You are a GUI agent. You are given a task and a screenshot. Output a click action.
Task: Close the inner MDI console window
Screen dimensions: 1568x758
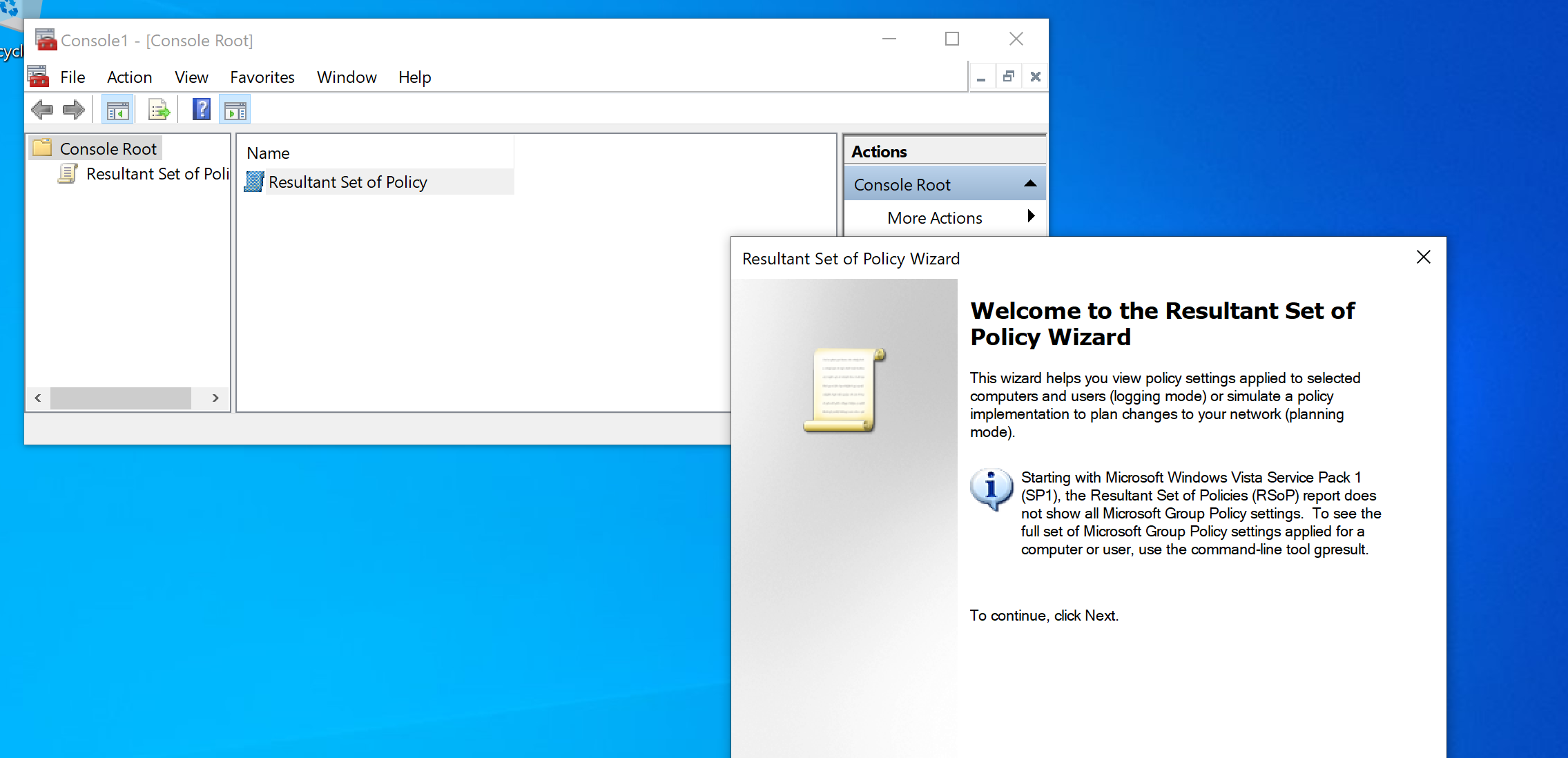tap(1035, 77)
